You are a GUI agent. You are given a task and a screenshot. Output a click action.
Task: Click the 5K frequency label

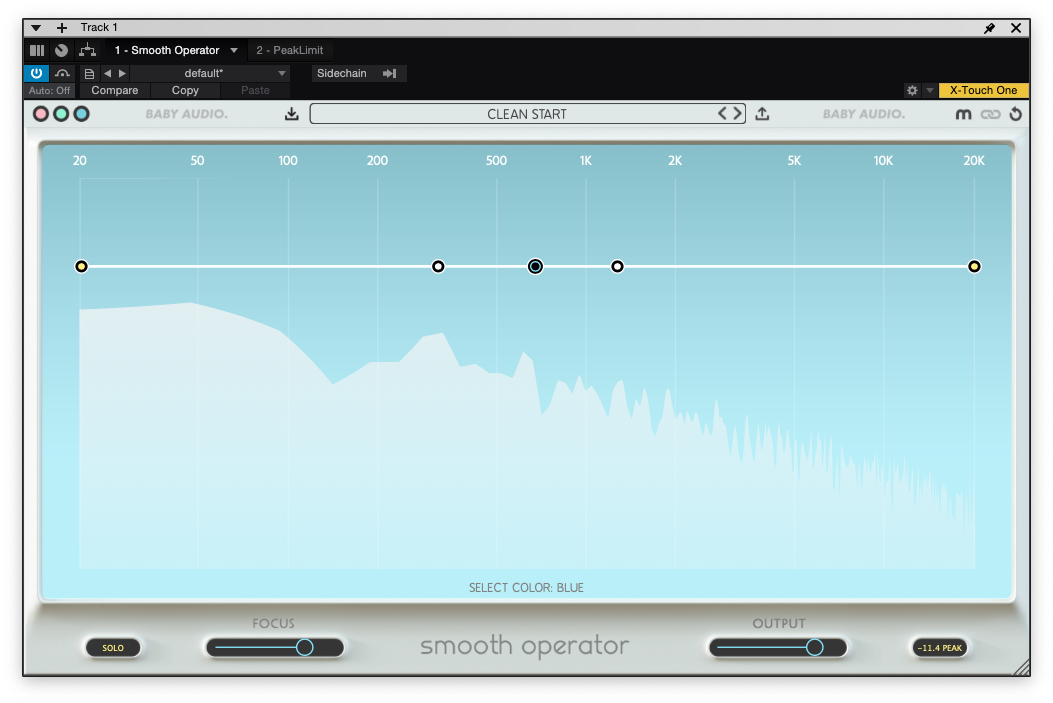click(794, 160)
